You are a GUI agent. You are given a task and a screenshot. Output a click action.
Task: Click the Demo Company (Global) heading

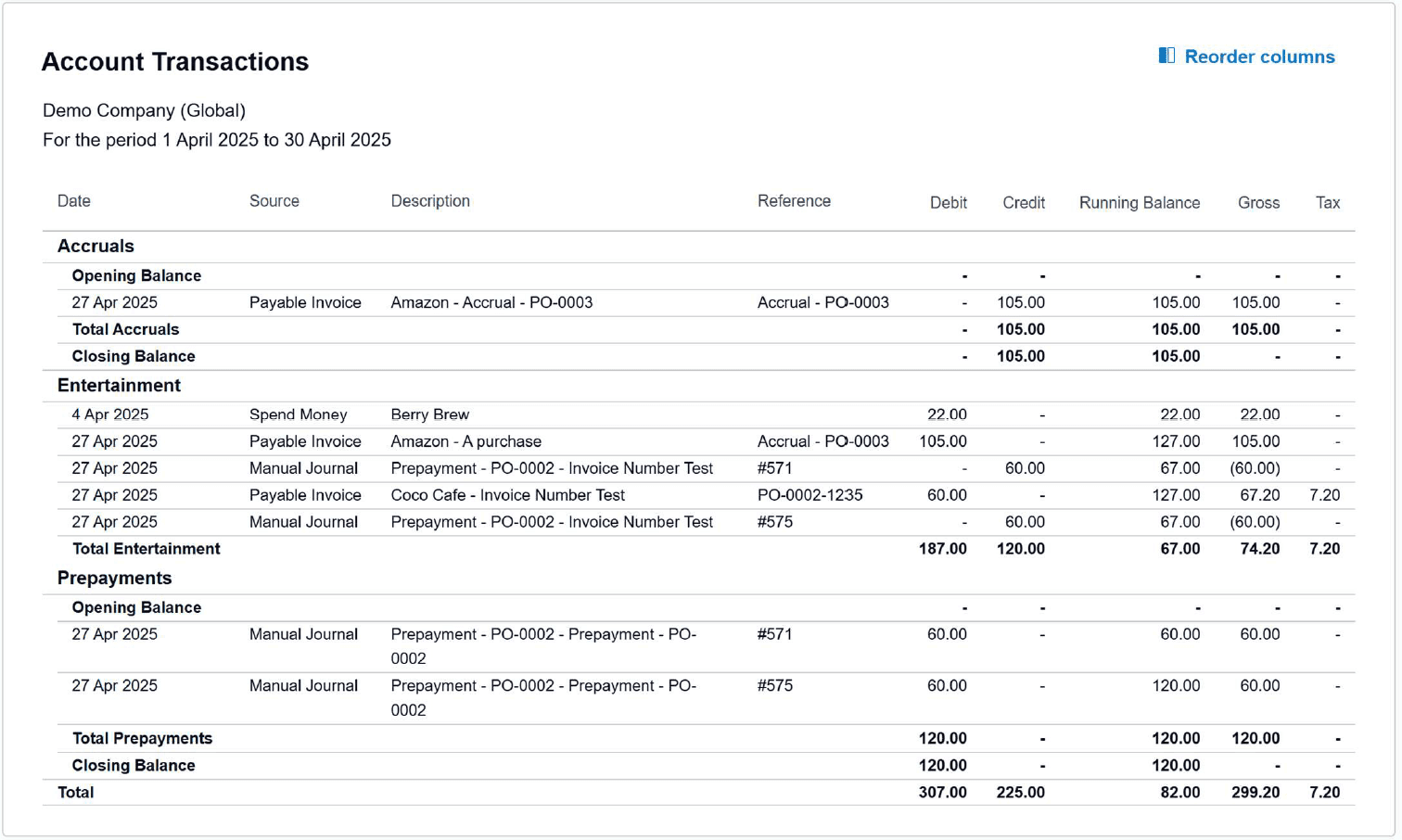tap(143, 110)
